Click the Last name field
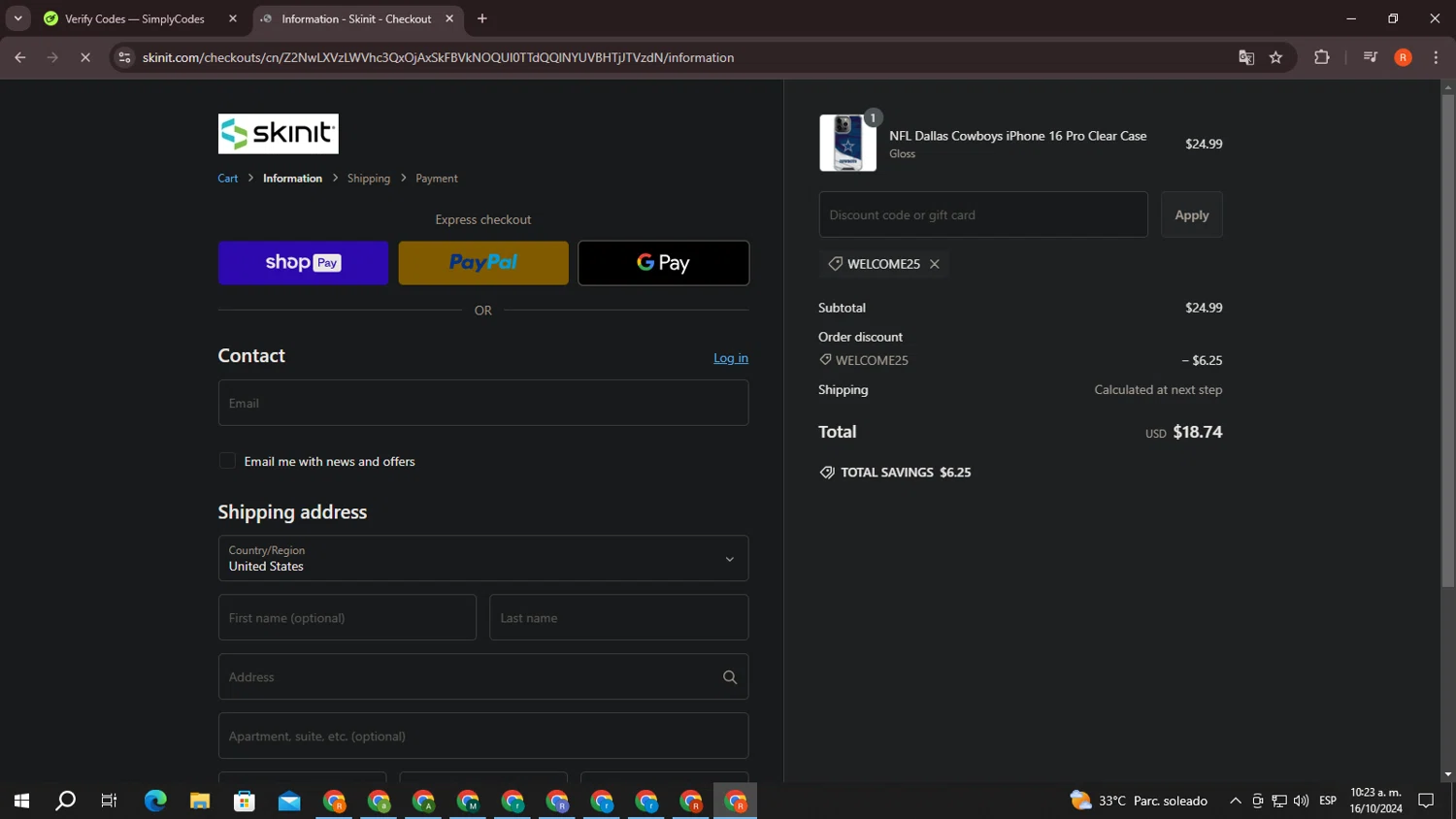 [619, 618]
